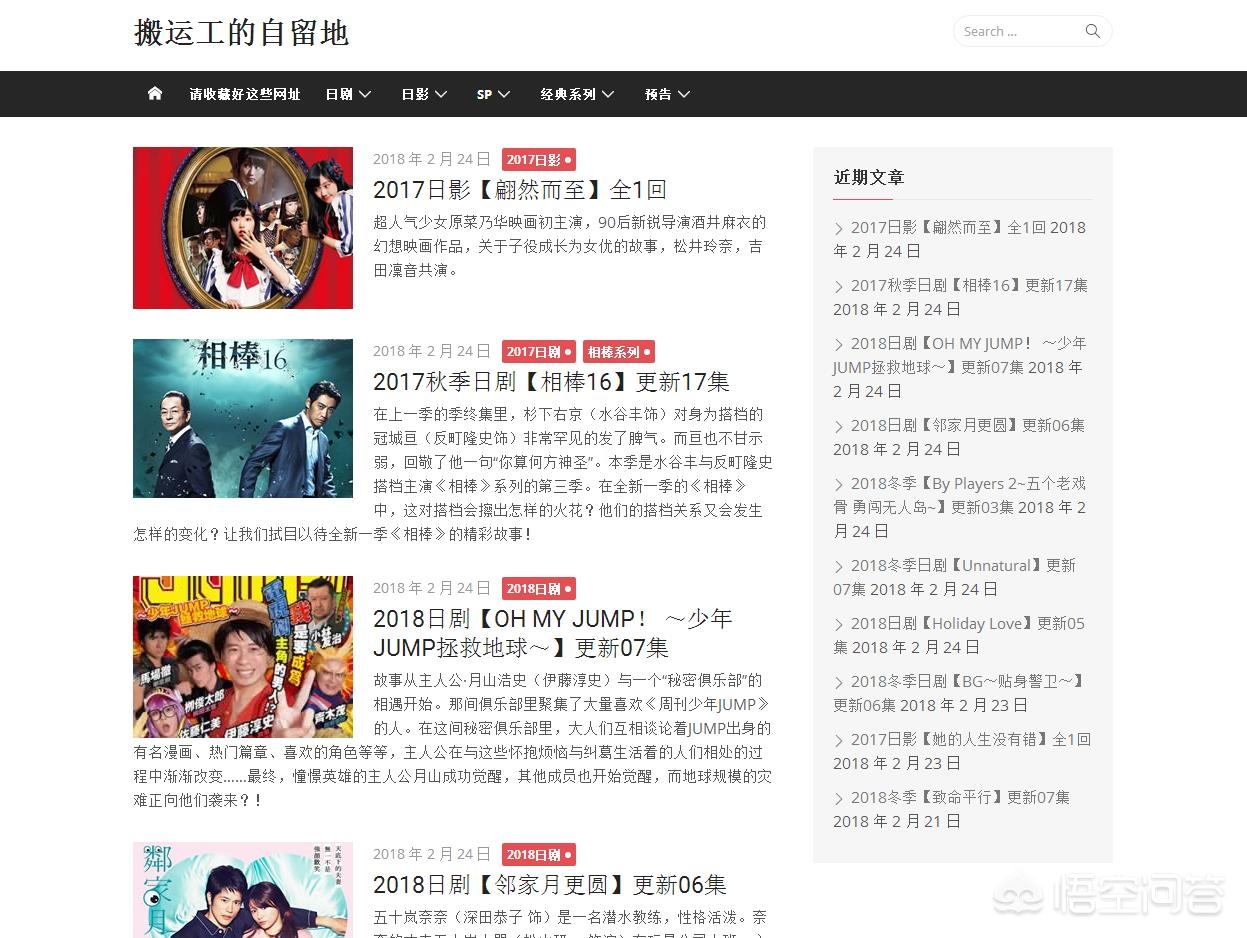The image size is (1247, 938).
Task: Expand chevron next to 经典系列
Action: tap(608, 94)
